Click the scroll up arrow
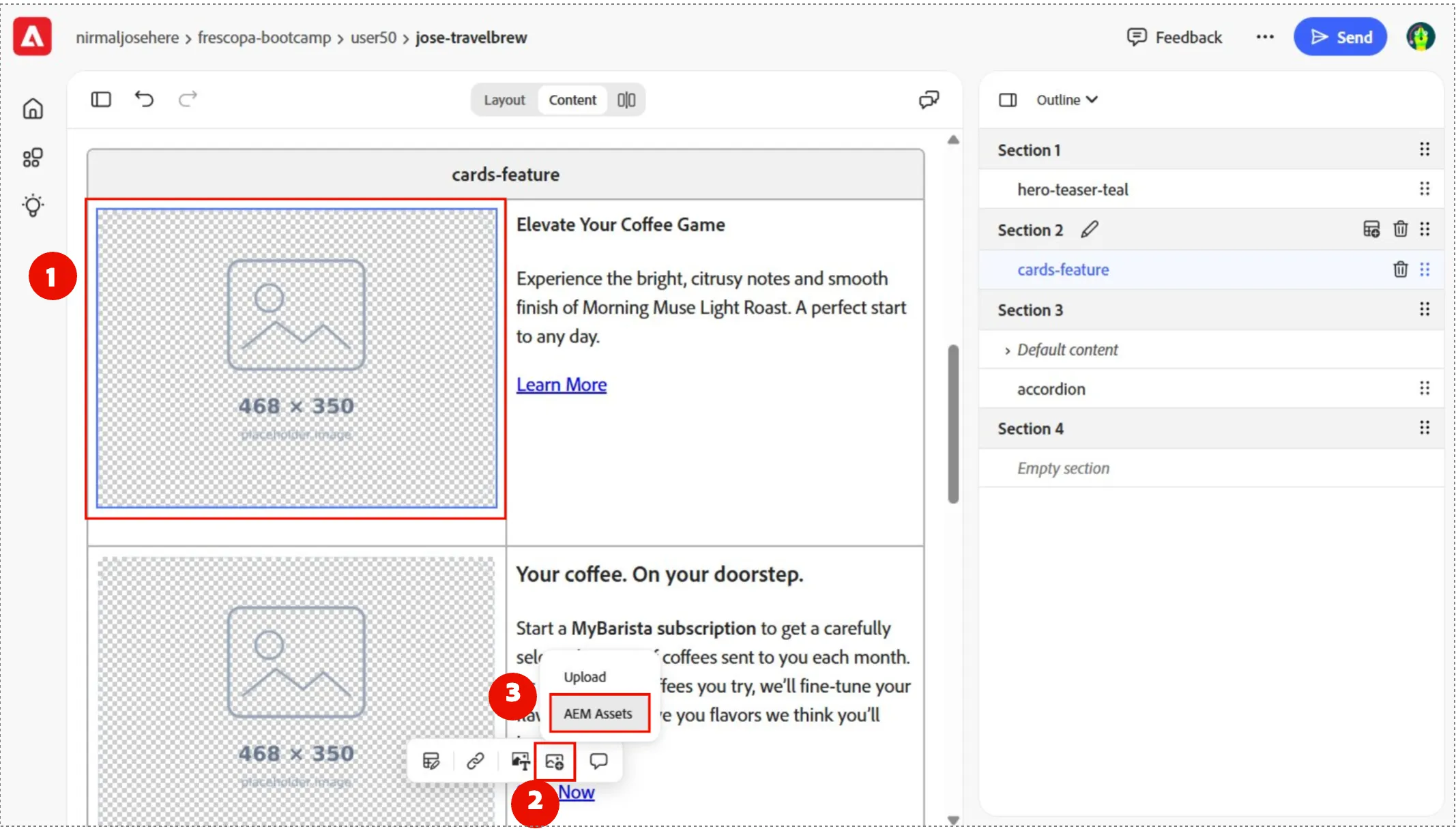Screen dimensions: 1456x831 953,140
